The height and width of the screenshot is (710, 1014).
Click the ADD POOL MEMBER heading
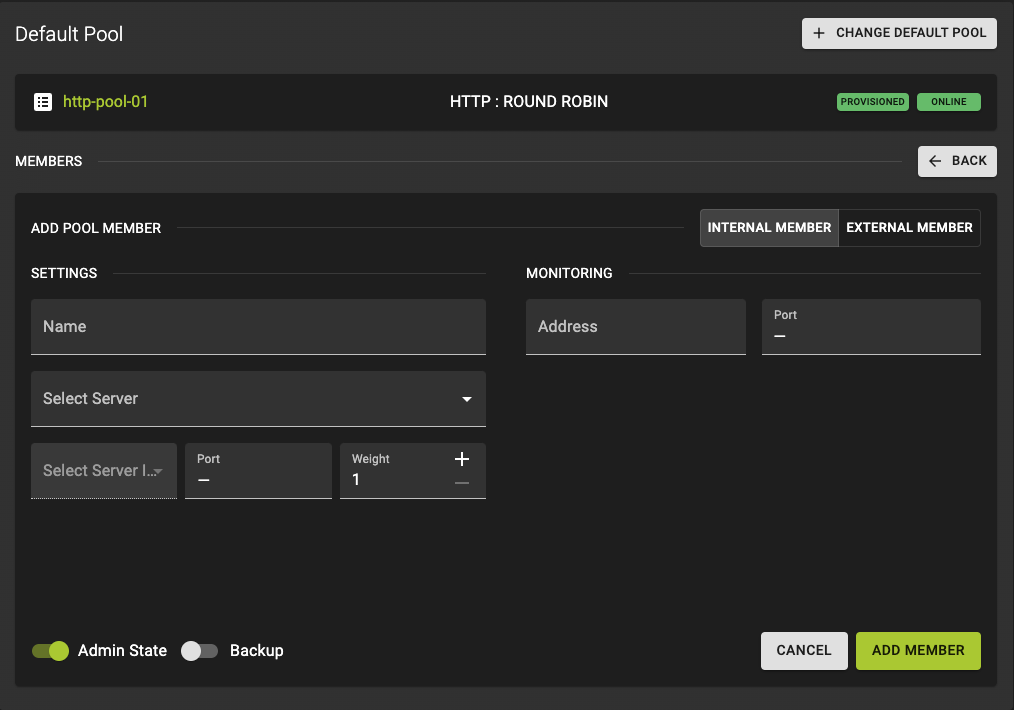96,228
